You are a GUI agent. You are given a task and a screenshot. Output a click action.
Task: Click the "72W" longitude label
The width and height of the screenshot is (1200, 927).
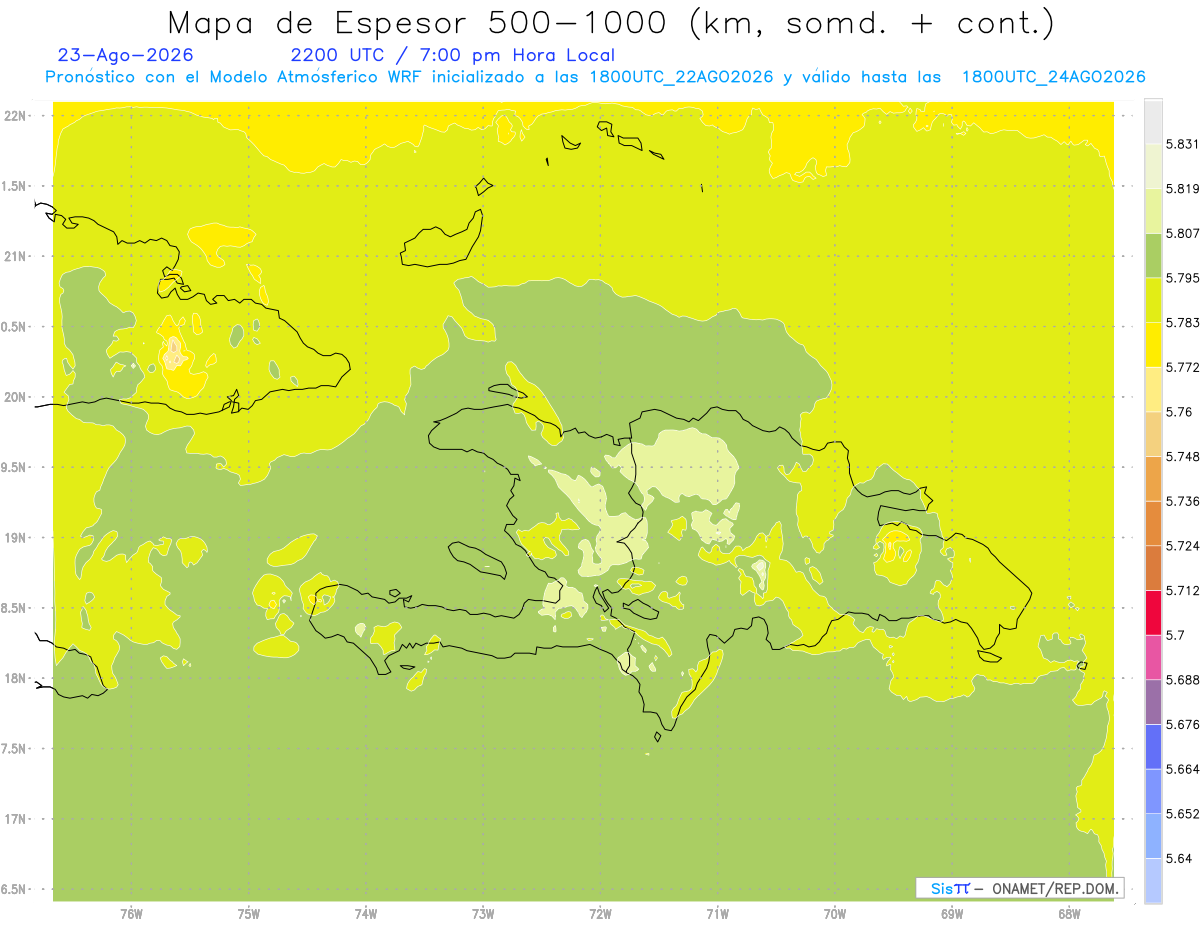coord(601,913)
